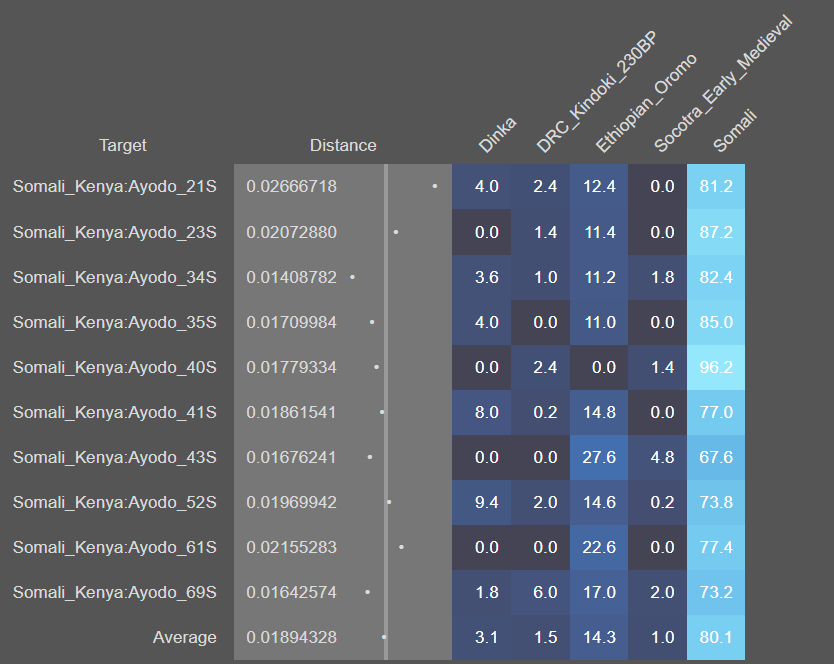This screenshot has height=664, width=834.
Task: Click distance value 0.02155283
Action: pyautogui.click(x=291, y=547)
